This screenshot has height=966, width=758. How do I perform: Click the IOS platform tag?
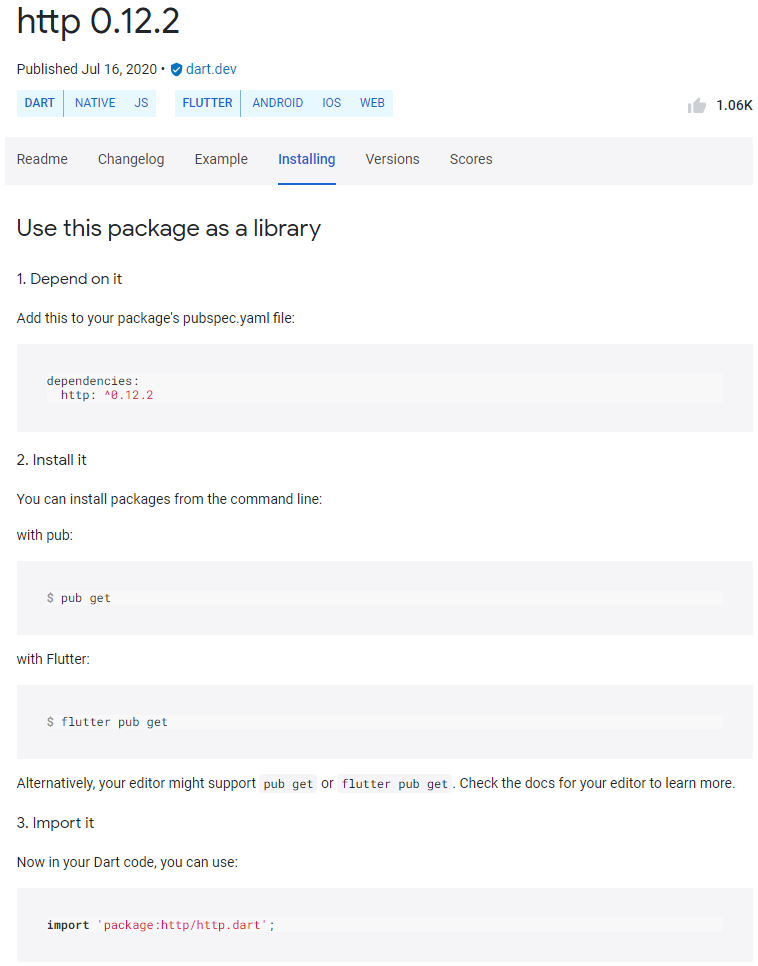coord(331,103)
